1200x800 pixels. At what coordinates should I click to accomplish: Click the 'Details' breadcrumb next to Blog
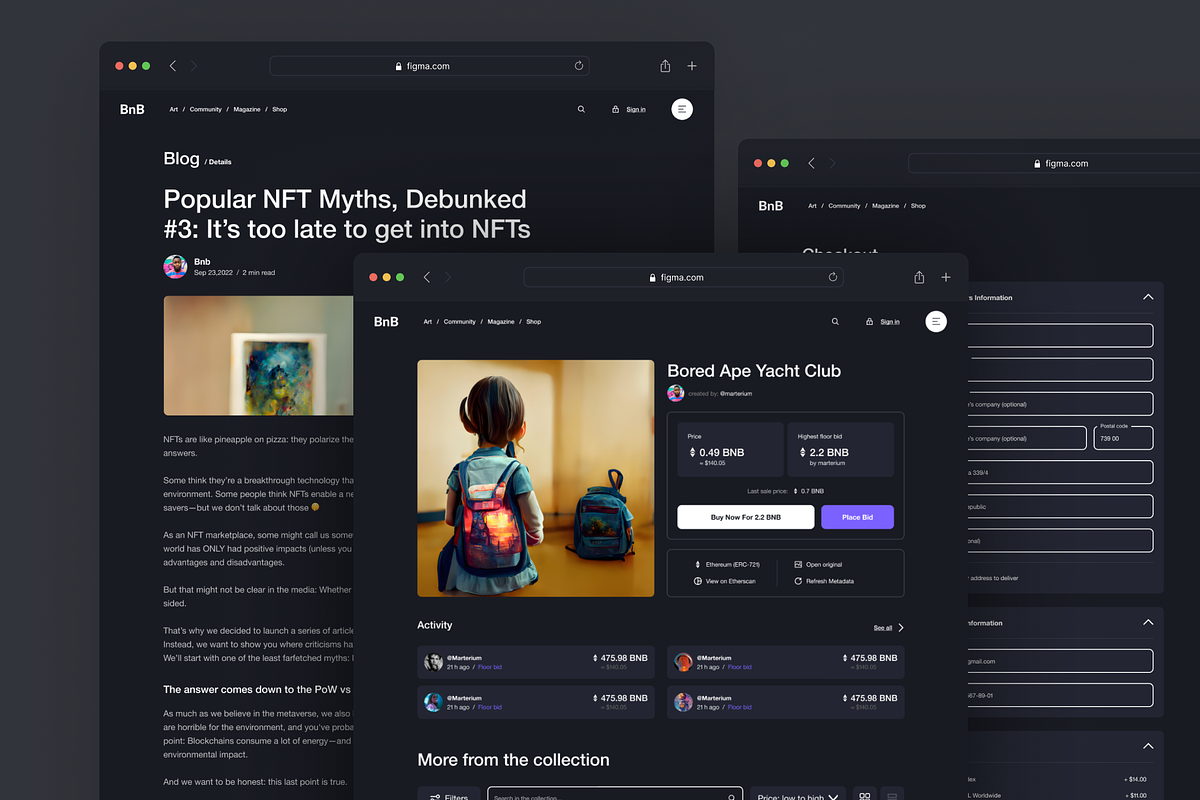coord(219,161)
